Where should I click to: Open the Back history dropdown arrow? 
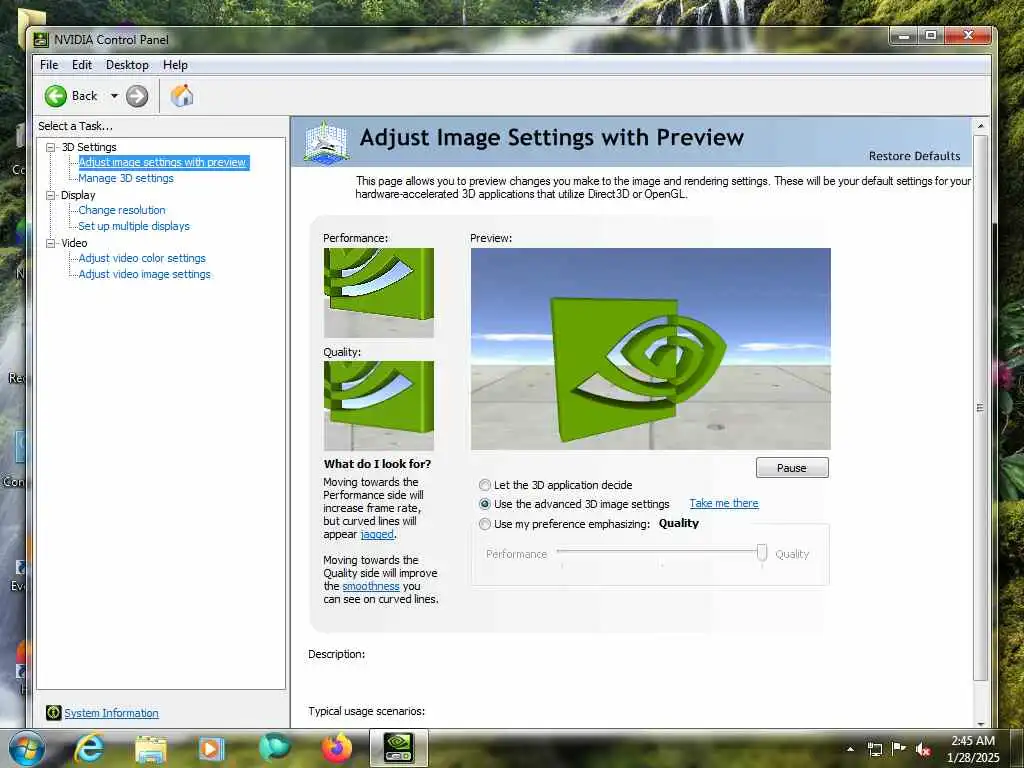pyautogui.click(x=114, y=96)
